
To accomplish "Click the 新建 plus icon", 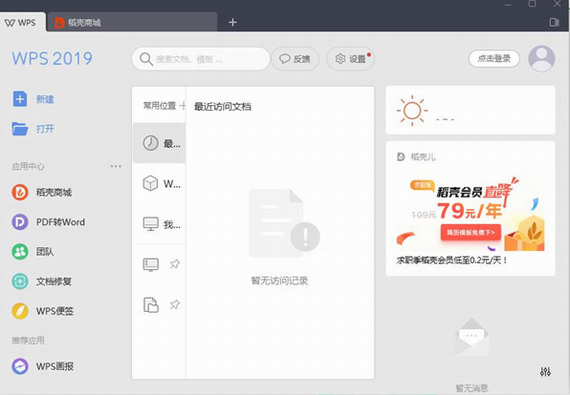I will tap(20, 99).
